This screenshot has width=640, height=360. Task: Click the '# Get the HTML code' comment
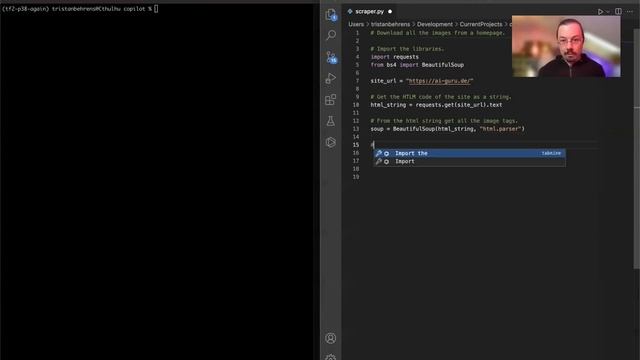(x=441, y=97)
